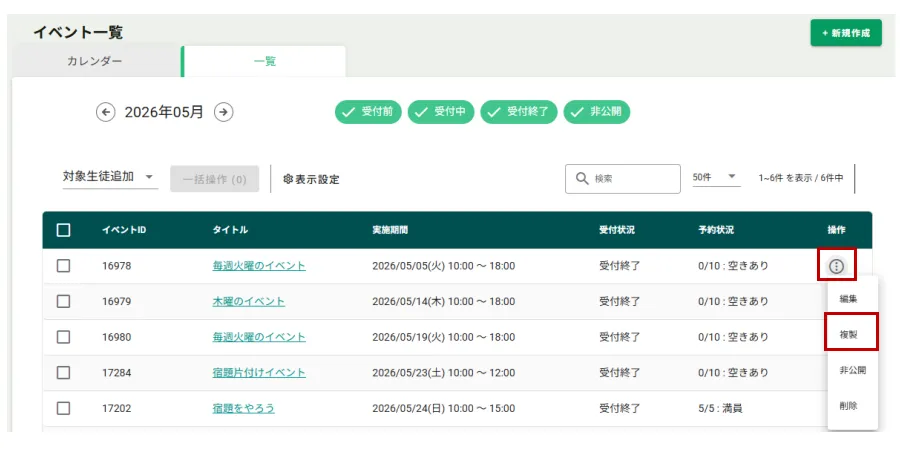Open the 宿題をやろう link
910x454 pixels.
[x=244, y=408]
